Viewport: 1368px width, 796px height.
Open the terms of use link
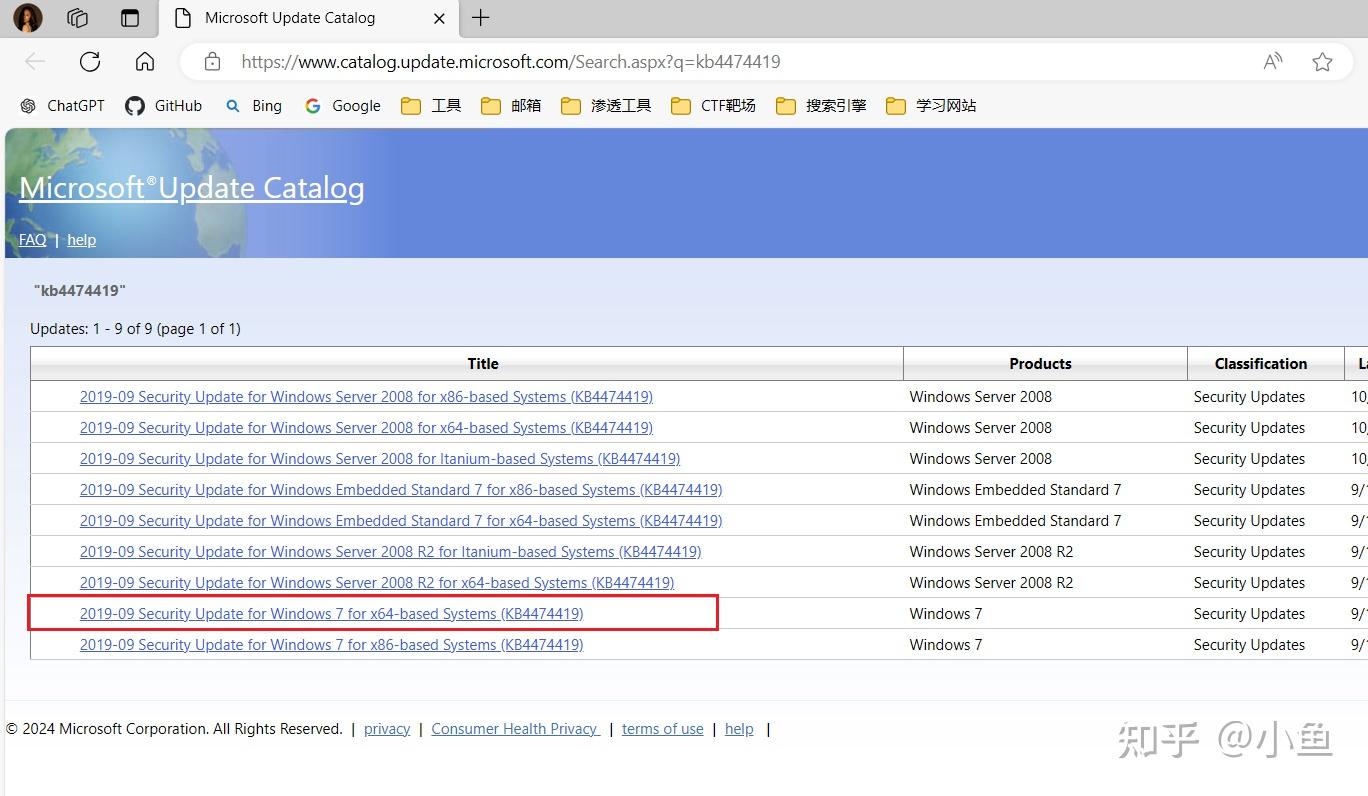point(662,728)
